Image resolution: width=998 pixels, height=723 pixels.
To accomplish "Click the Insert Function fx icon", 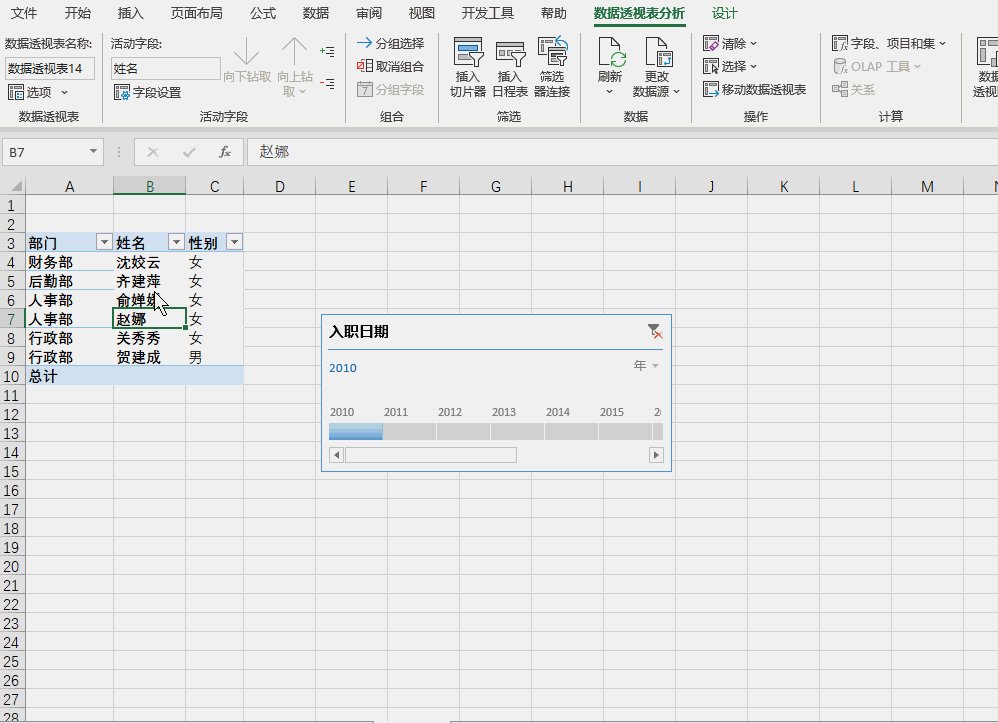I will [225, 152].
